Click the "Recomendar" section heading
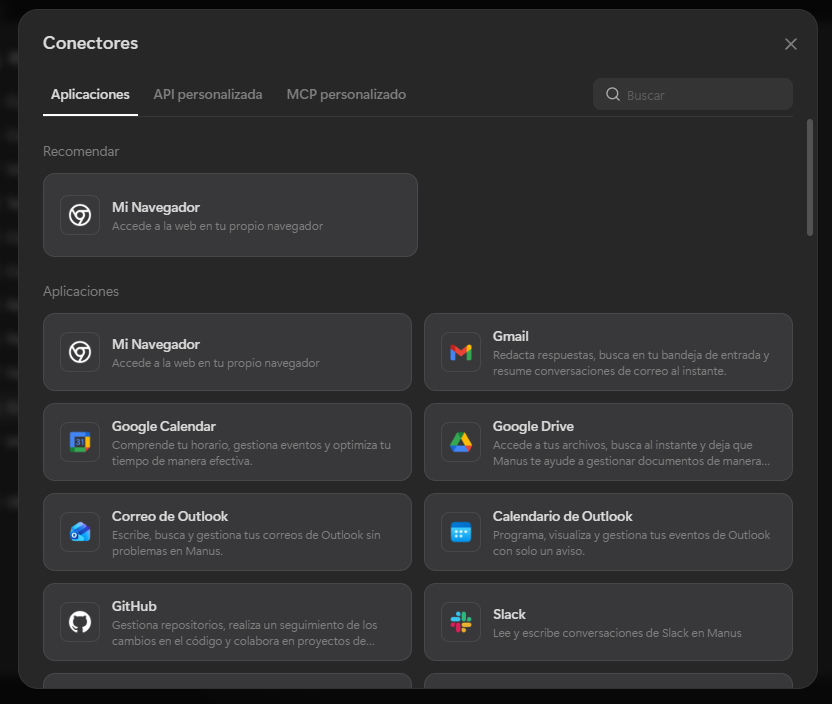Image resolution: width=832 pixels, height=704 pixels. point(81,151)
